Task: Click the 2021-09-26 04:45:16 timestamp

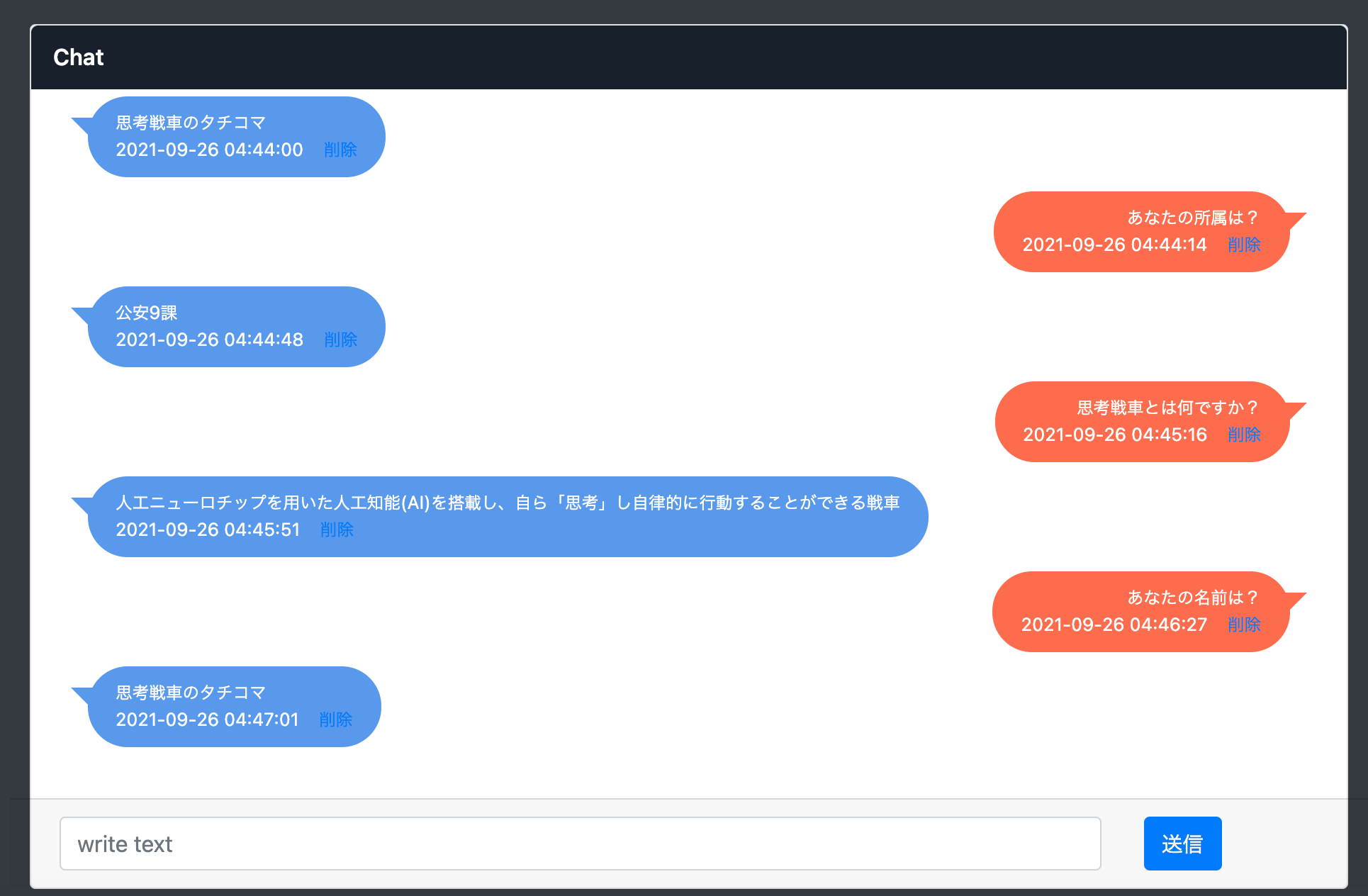Action: 1115,435
